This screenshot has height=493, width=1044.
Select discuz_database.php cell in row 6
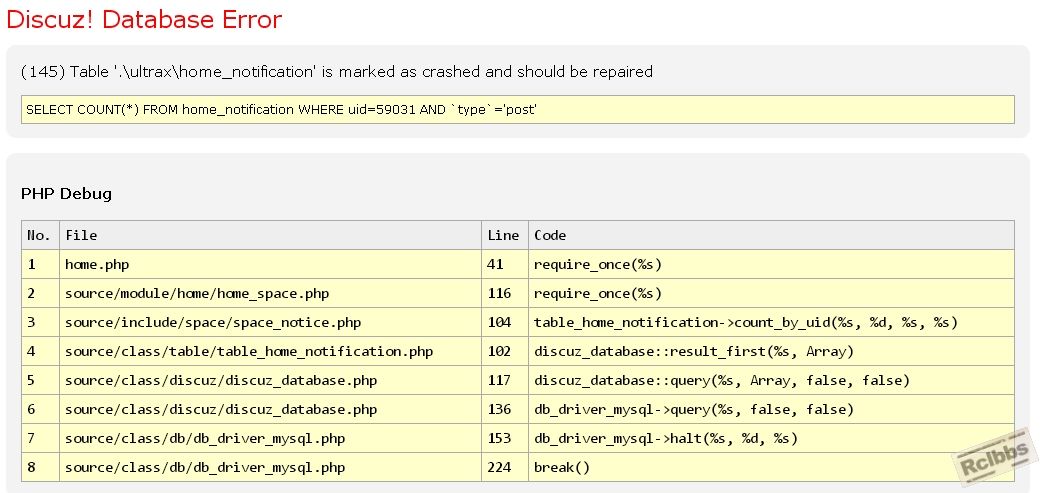(x=270, y=409)
